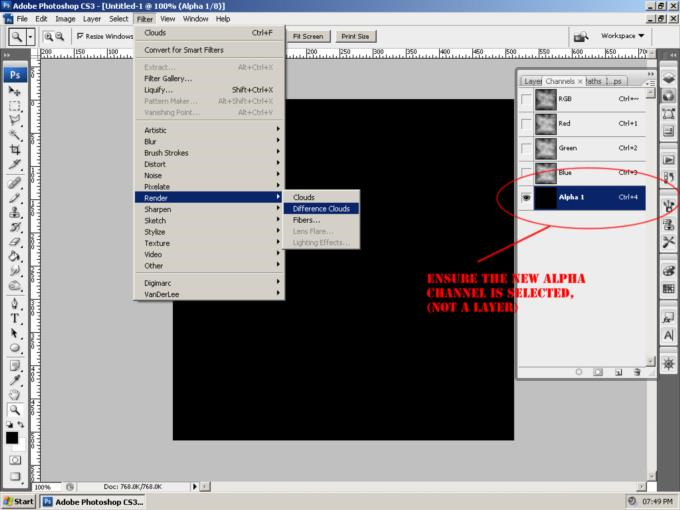The height and width of the screenshot is (510, 680).
Task: Click the Zoom In option icon
Action: 48,37
